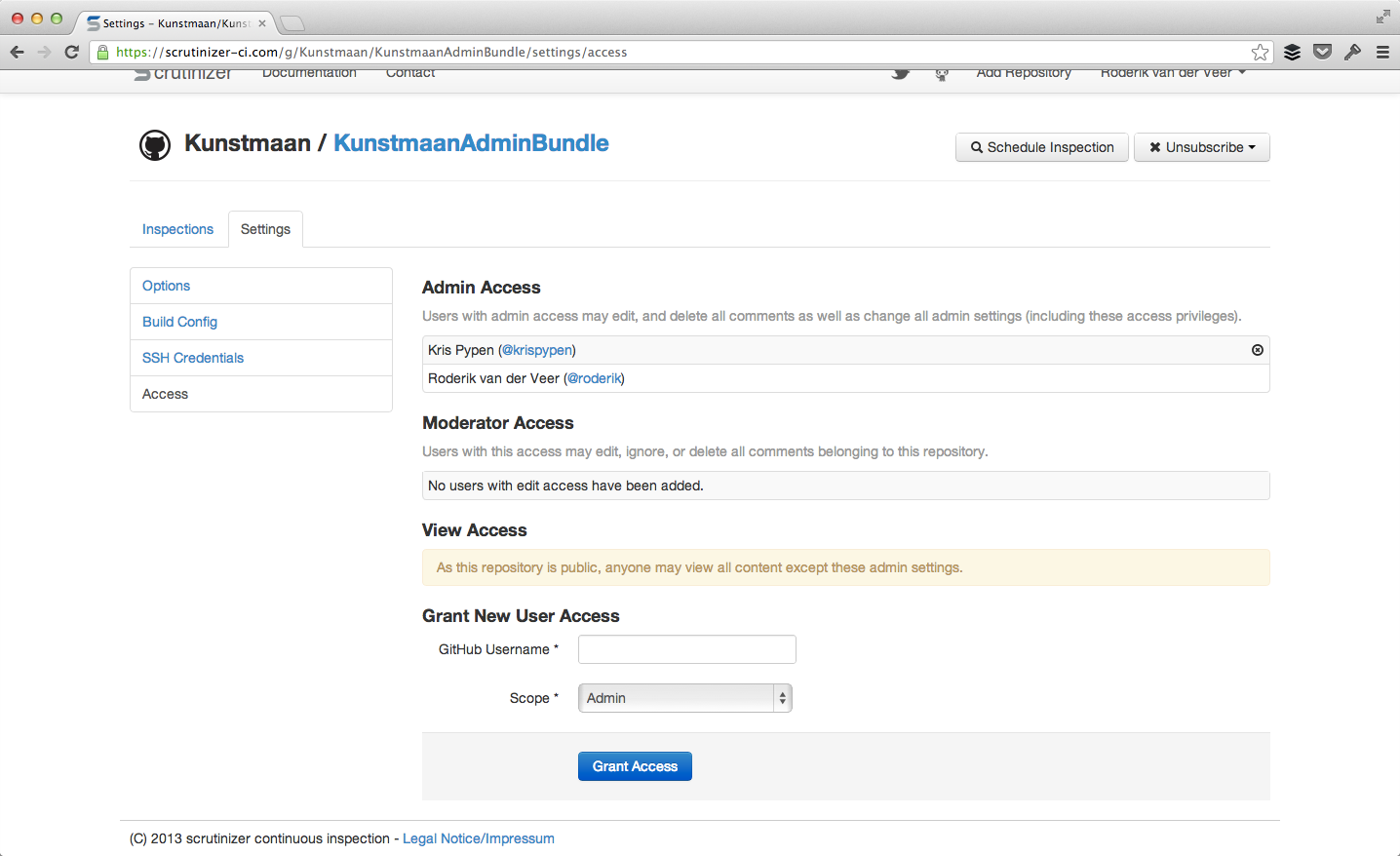Viewport: 1400px width, 856px height.
Task: Open the Buffer layers extension icon
Action: tap(1292, 52)
